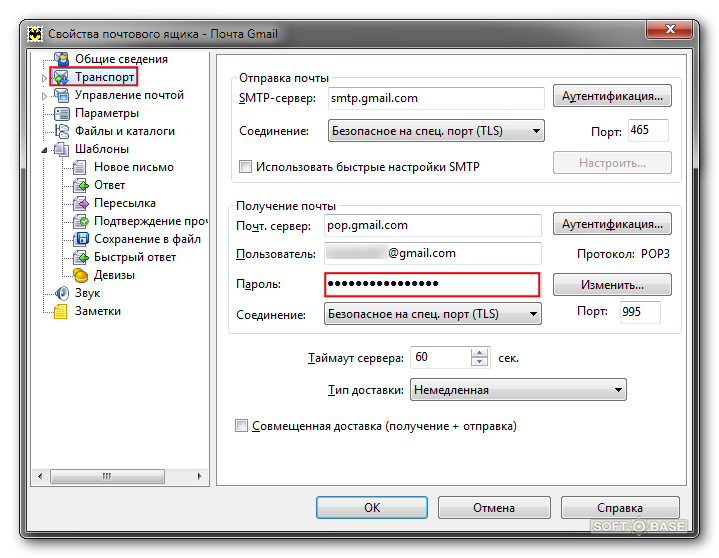Select Шаблоны in the tree
The width and height of the screenshot is (719, 558).
point(102,149)
